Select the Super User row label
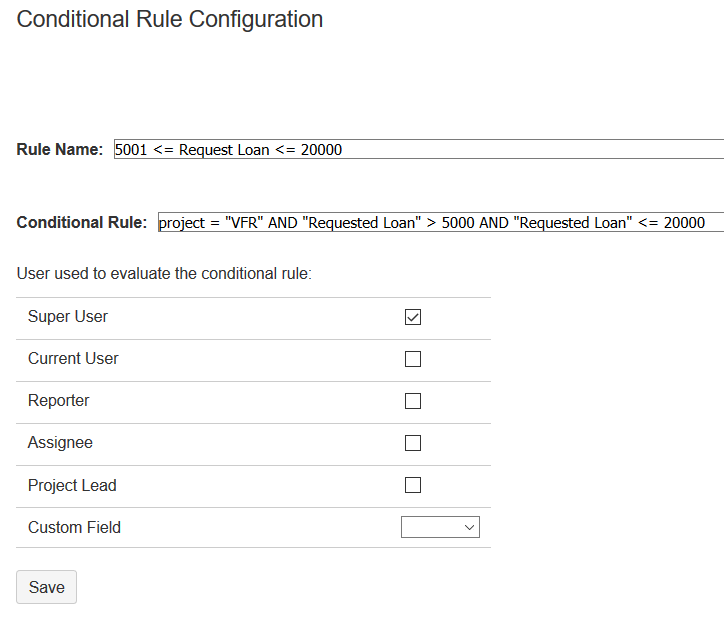The image size is (724, 625). click(68, 317)
